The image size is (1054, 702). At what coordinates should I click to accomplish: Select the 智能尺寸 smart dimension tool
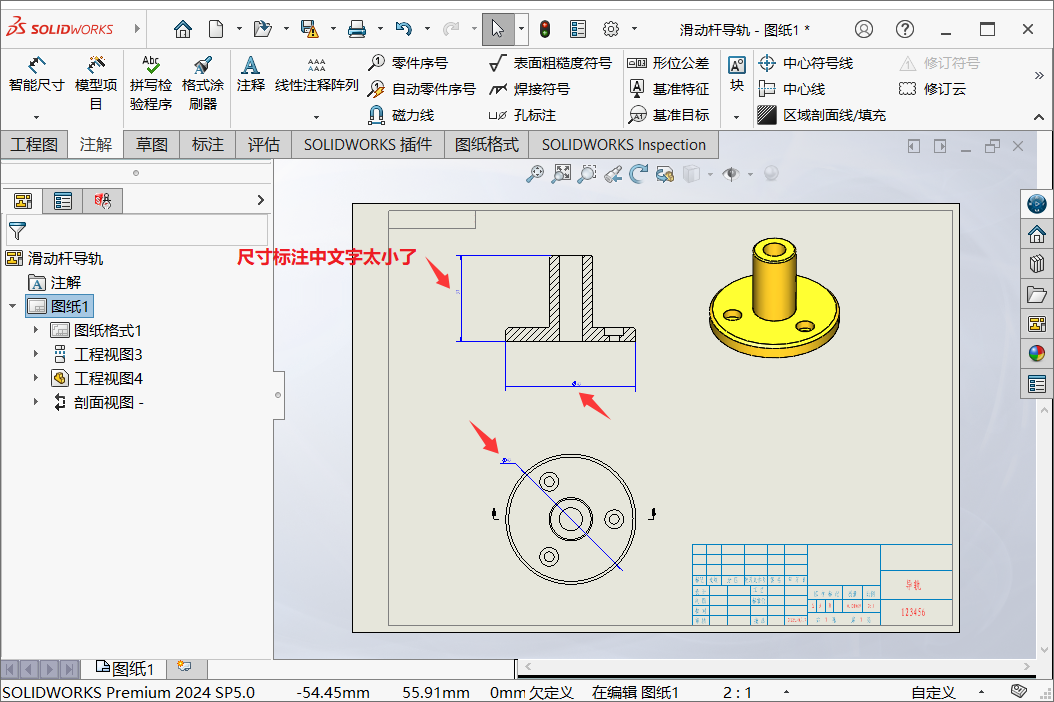click(x=36, y=75)
